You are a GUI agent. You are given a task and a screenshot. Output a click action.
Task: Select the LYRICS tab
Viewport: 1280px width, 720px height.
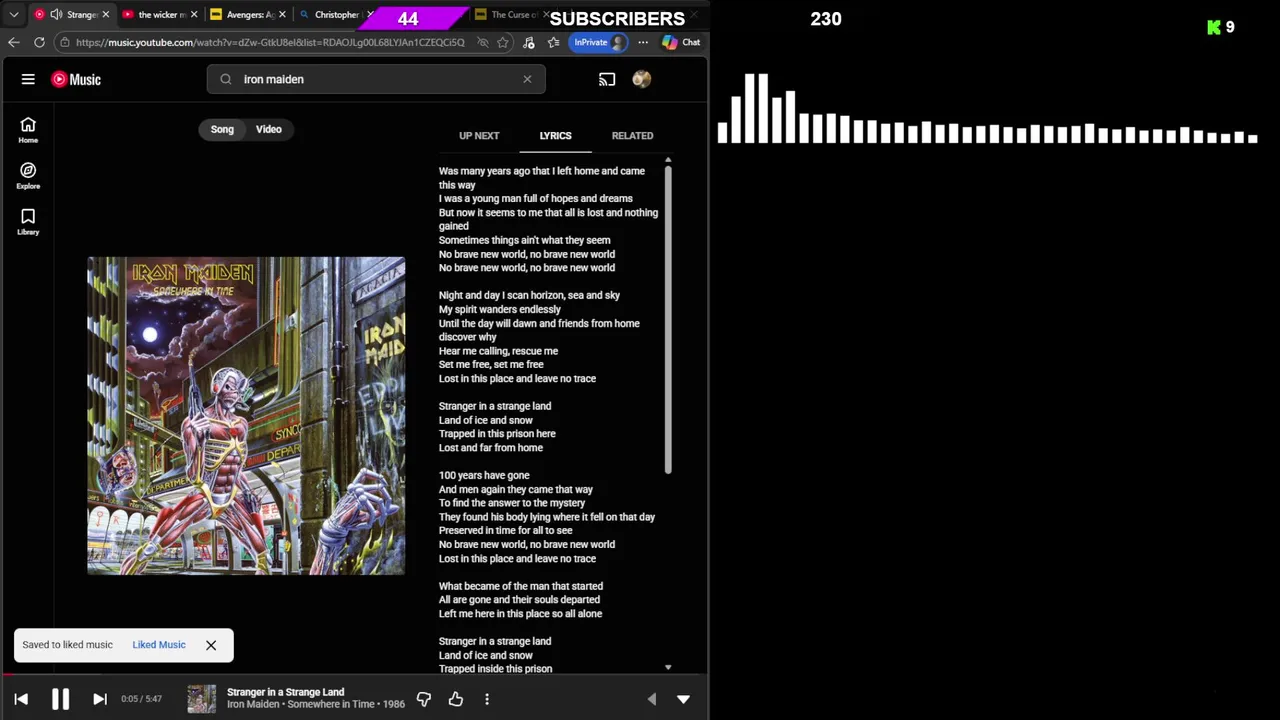555,136
